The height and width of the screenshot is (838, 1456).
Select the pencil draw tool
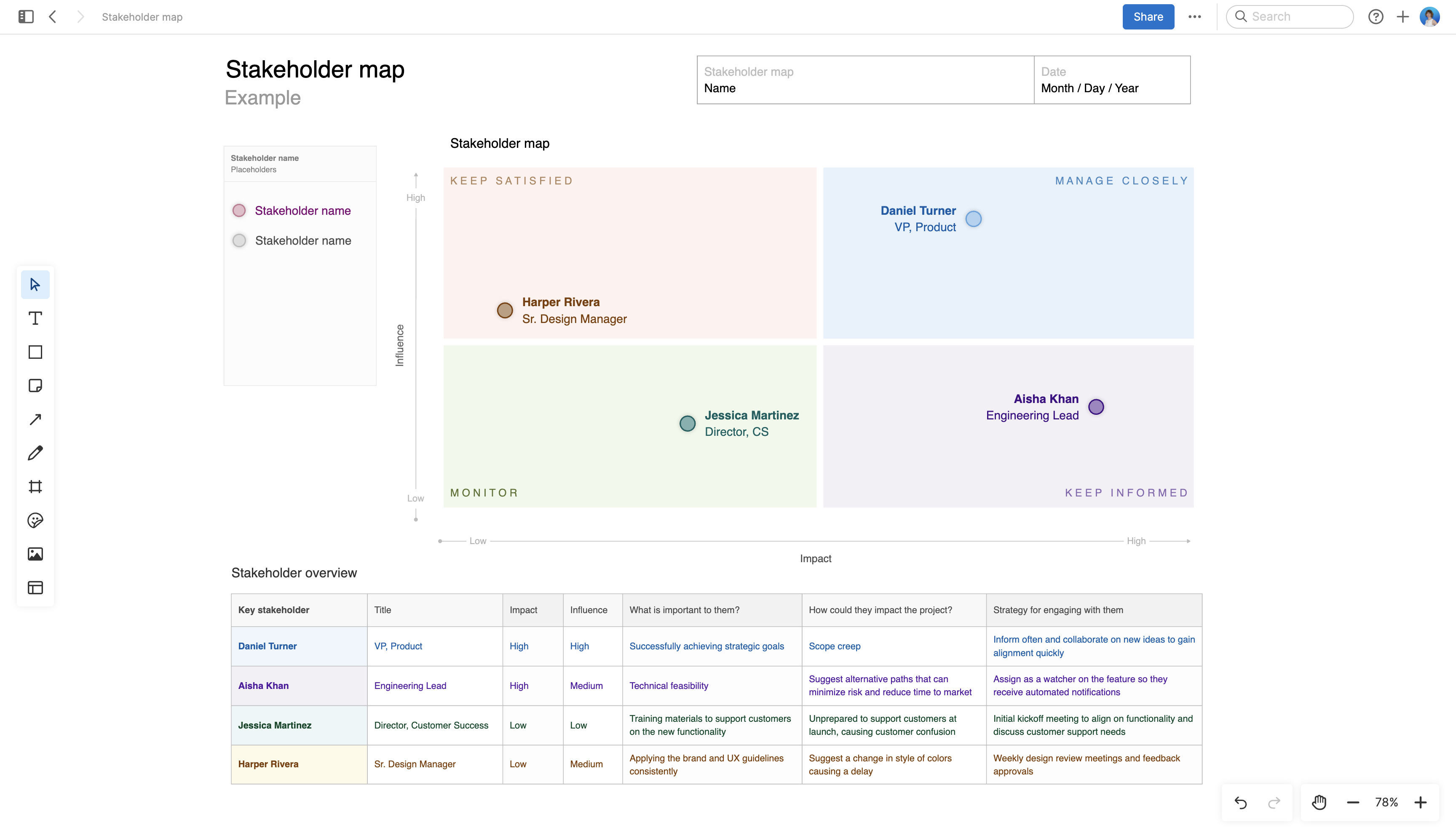pyautogui.click(x=35, y=453)
